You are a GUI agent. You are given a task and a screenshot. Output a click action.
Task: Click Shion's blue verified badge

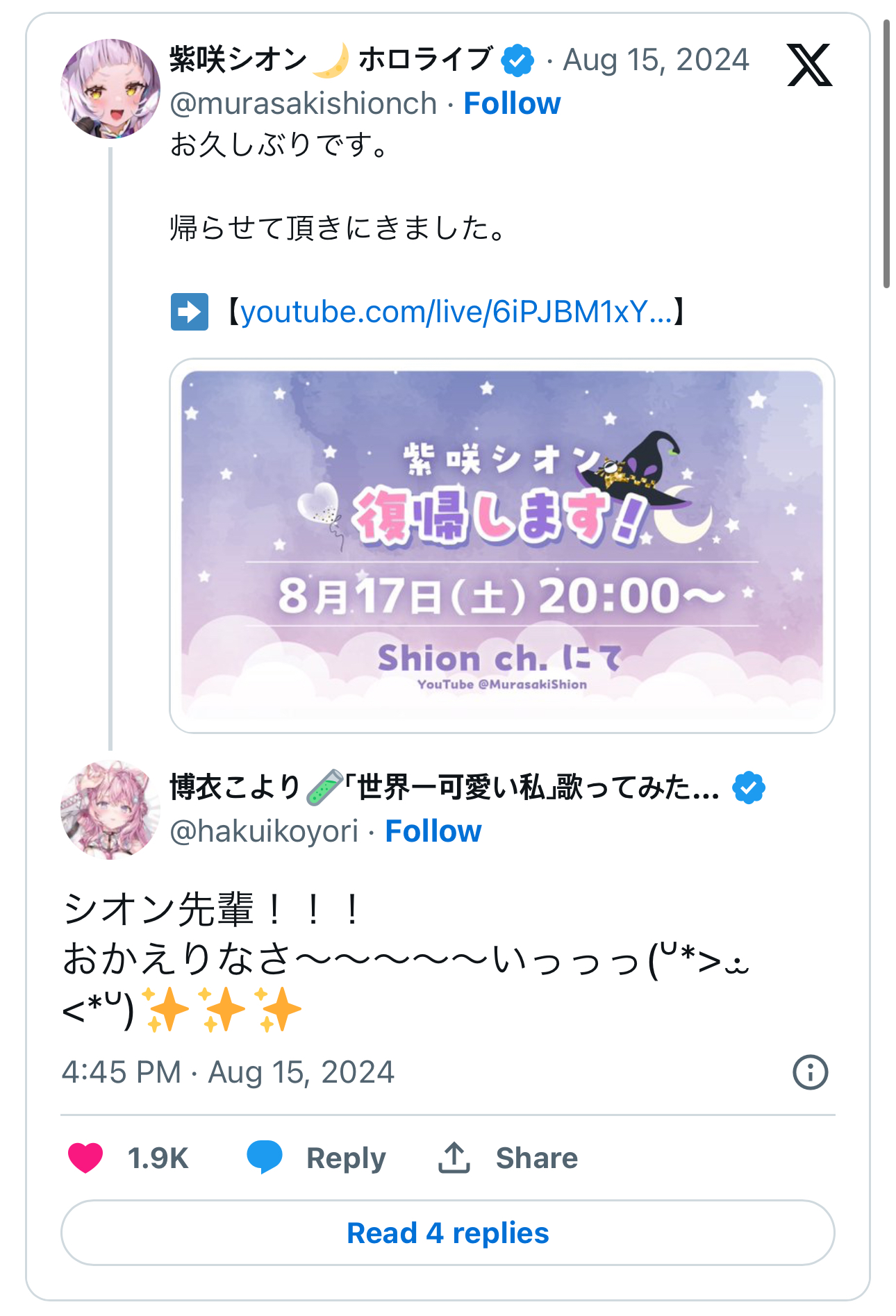coord(518,60)
